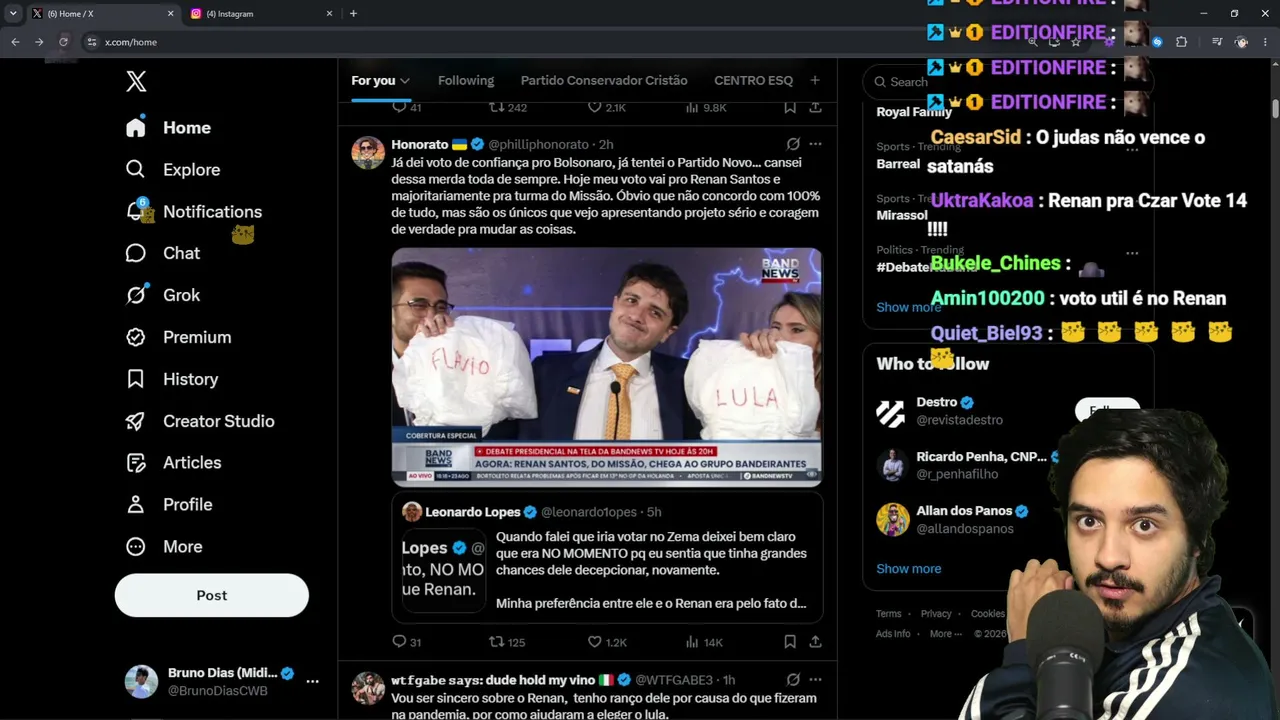This screenshot has height=720, width=1280.
Task: Like Honorato's post with 1.2K likes
Action: point(607,642)
